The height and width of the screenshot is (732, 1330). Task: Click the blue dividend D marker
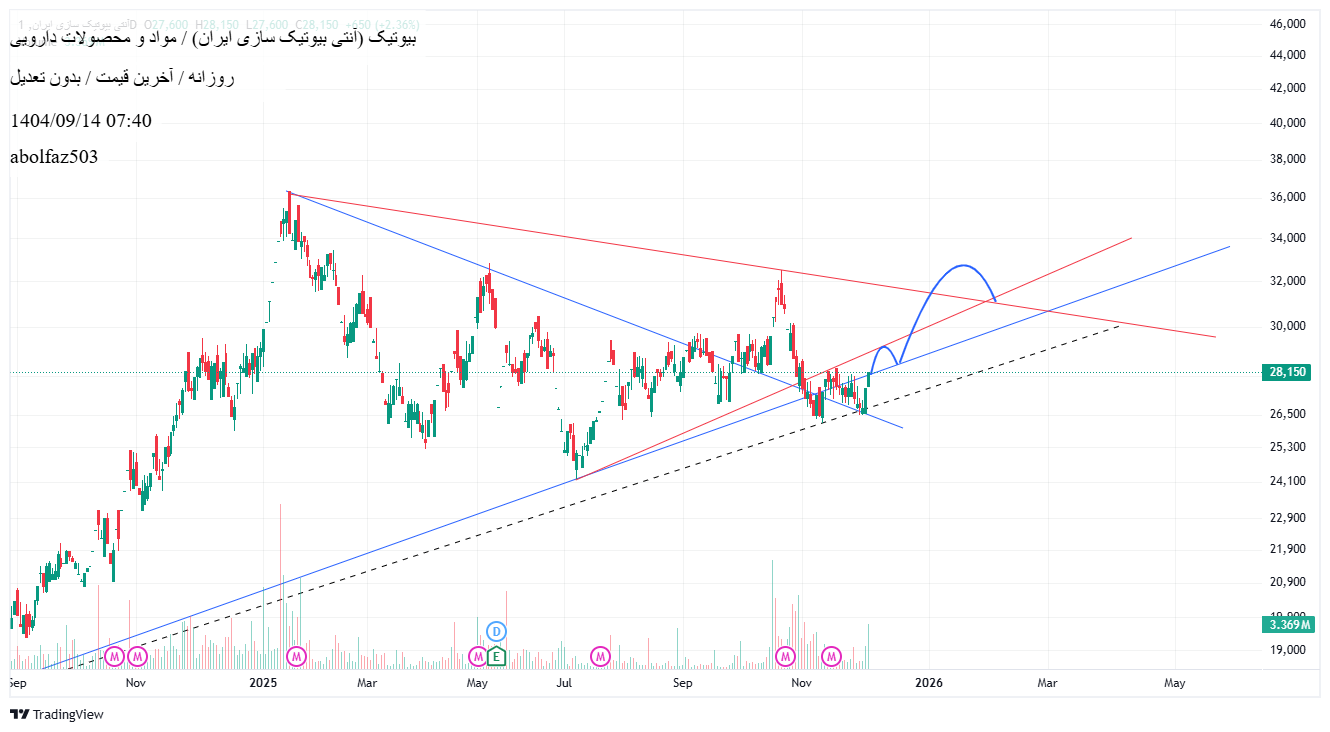496,631
